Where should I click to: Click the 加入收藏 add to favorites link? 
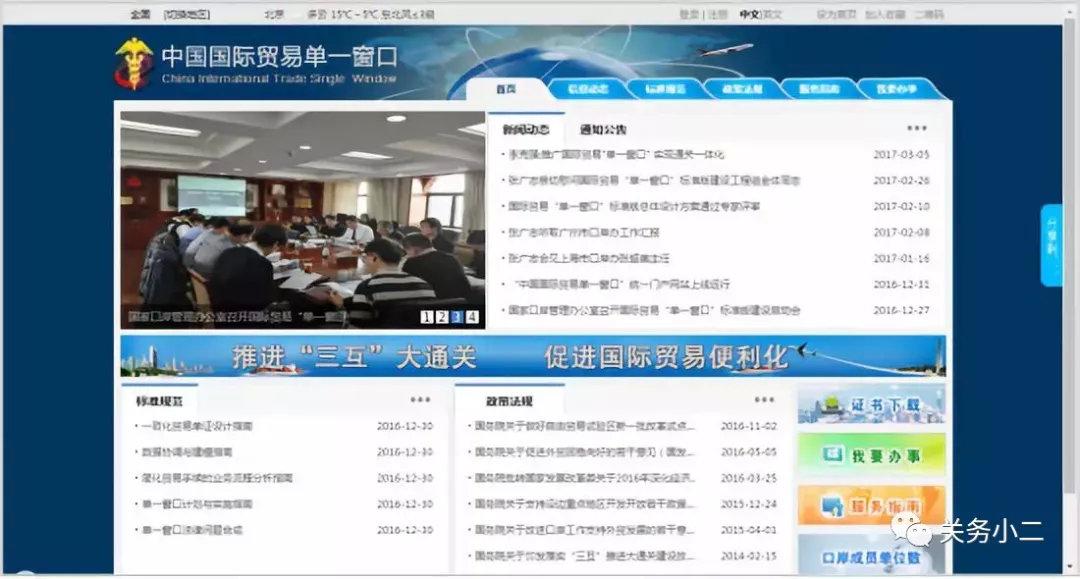tap(884, 14)
